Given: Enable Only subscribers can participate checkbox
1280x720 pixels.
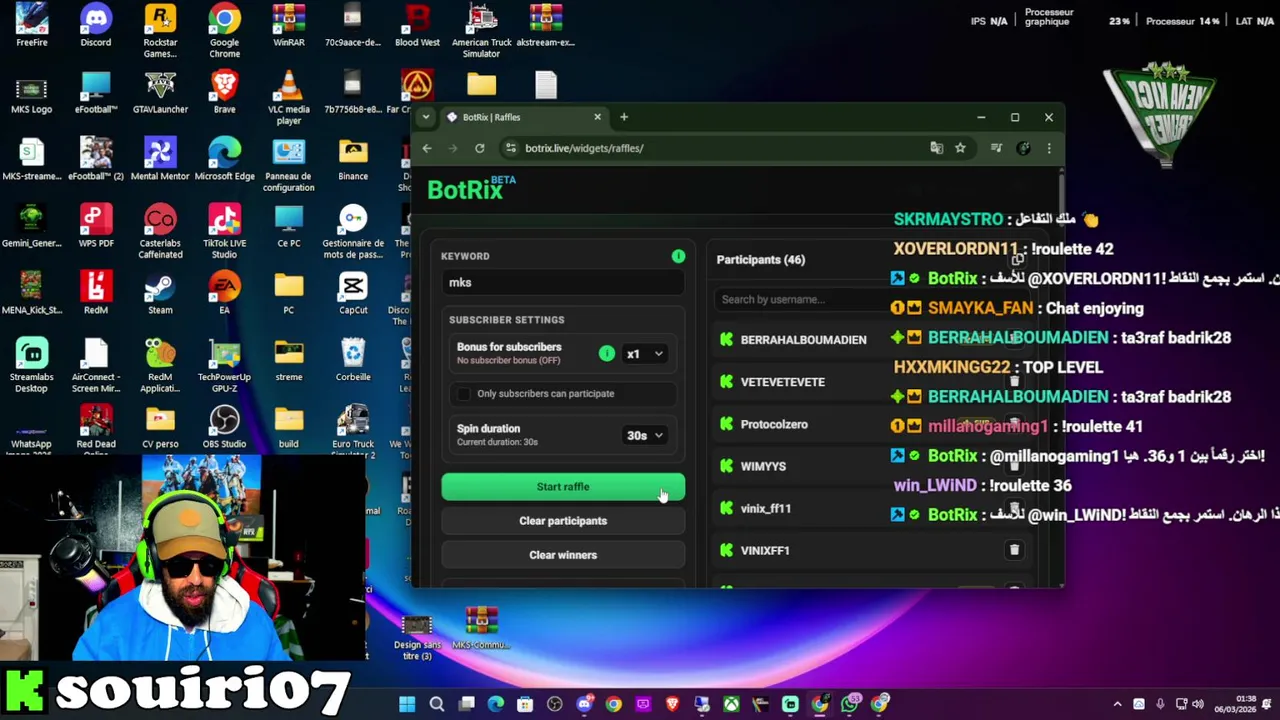Looking at the screenshot, I should tap(463, 394).
